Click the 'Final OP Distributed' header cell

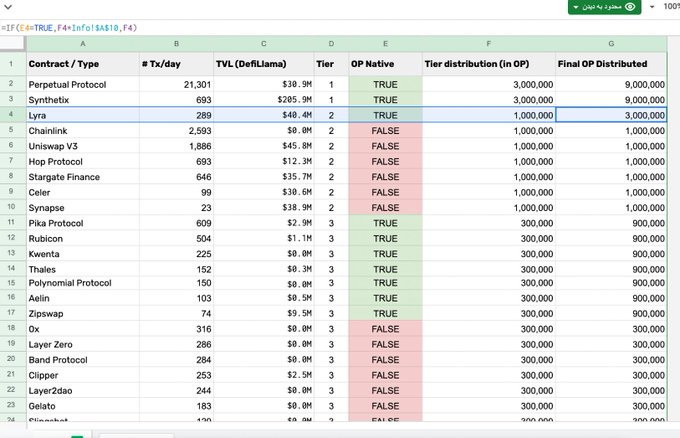pos(611,64)
